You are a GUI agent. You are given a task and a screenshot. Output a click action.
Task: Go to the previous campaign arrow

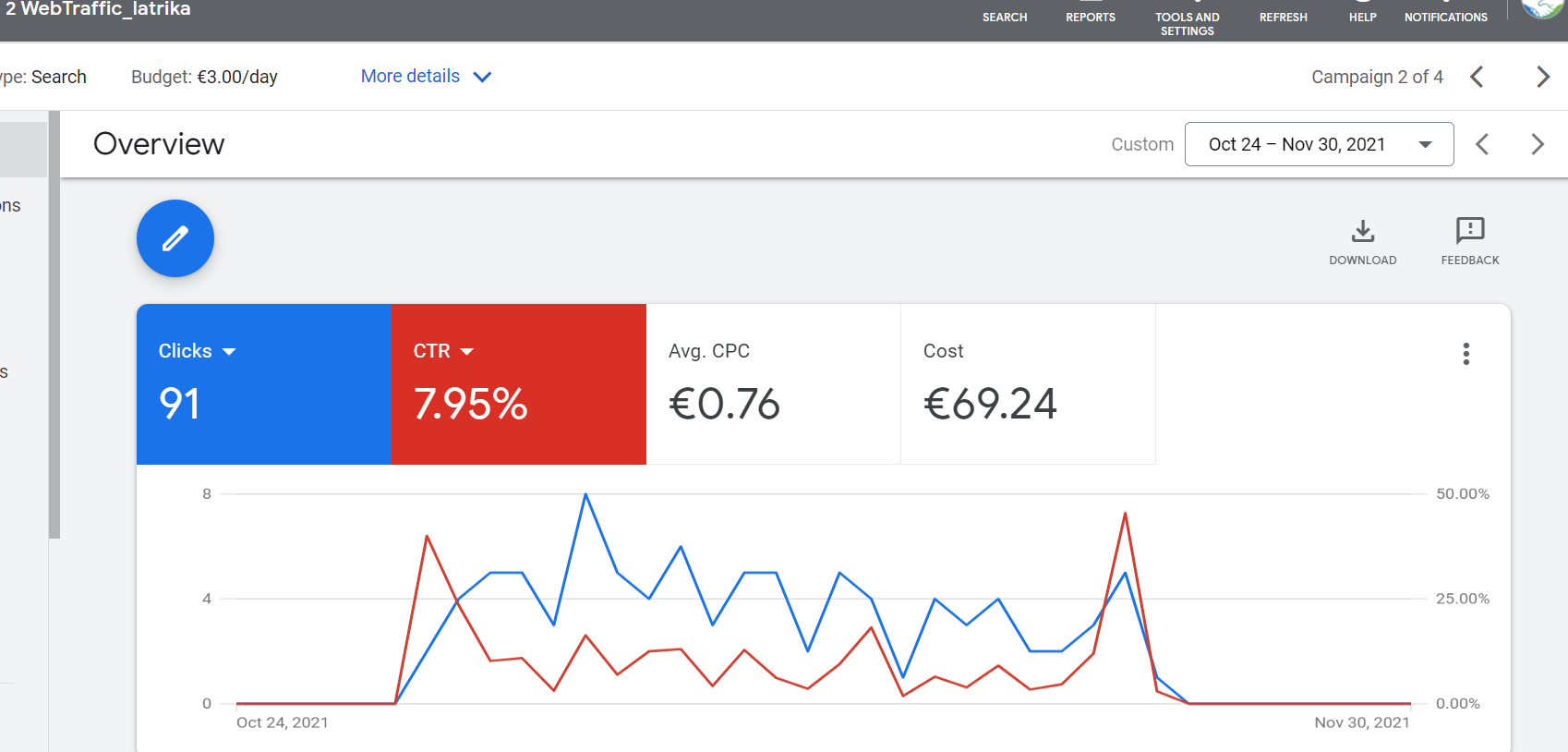click(1477, 77)
